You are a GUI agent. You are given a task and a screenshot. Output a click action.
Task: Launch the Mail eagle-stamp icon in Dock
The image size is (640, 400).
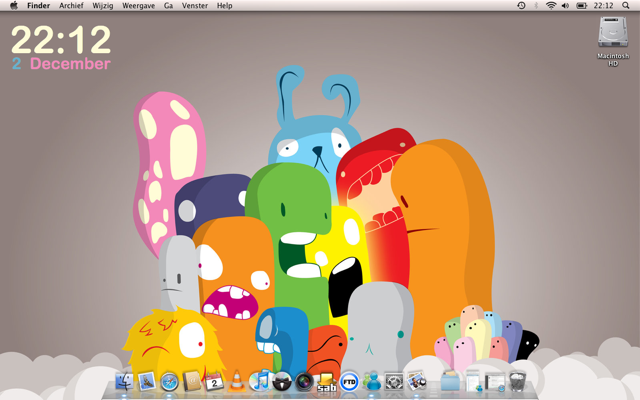click(147, 381)
